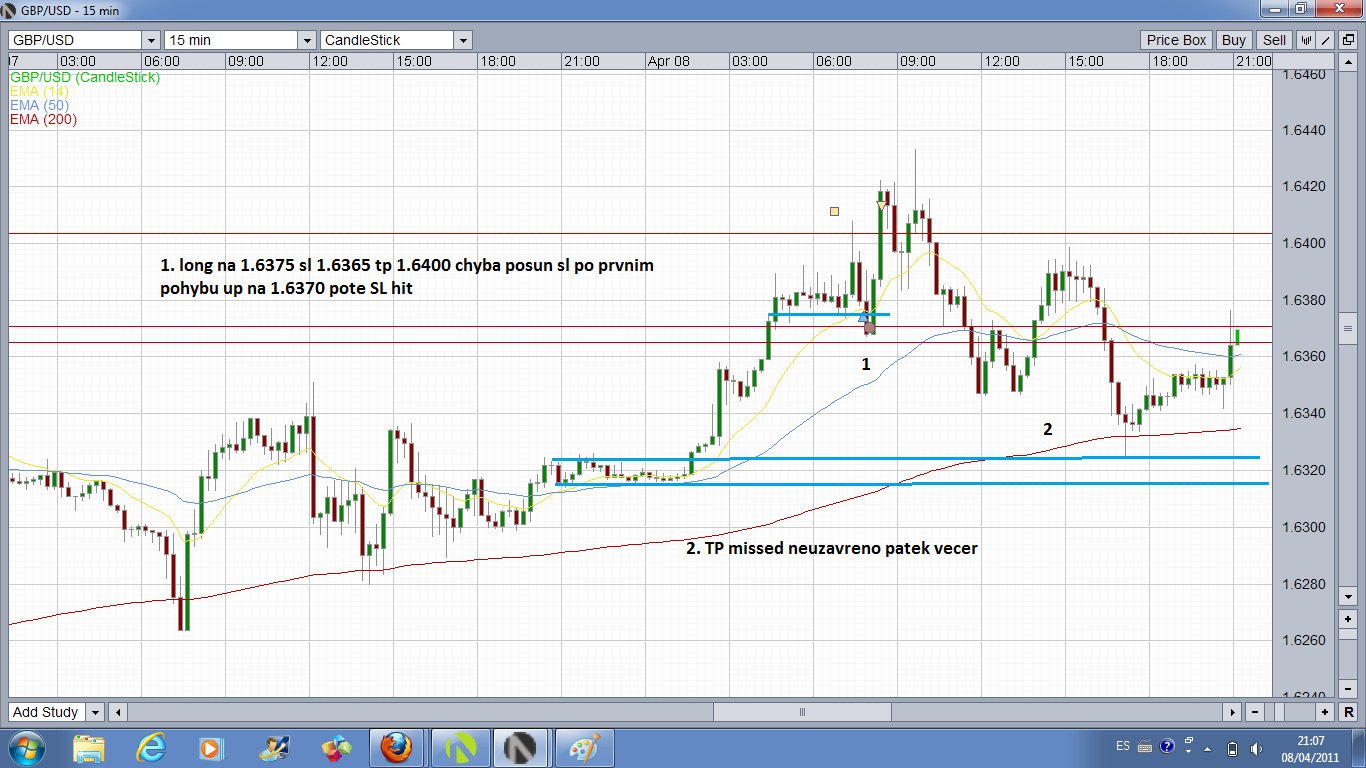Screen dimensions: 1366x768
Task: Click the green N trading app icon
Action: pyautogui.click(x=459, y=747)
